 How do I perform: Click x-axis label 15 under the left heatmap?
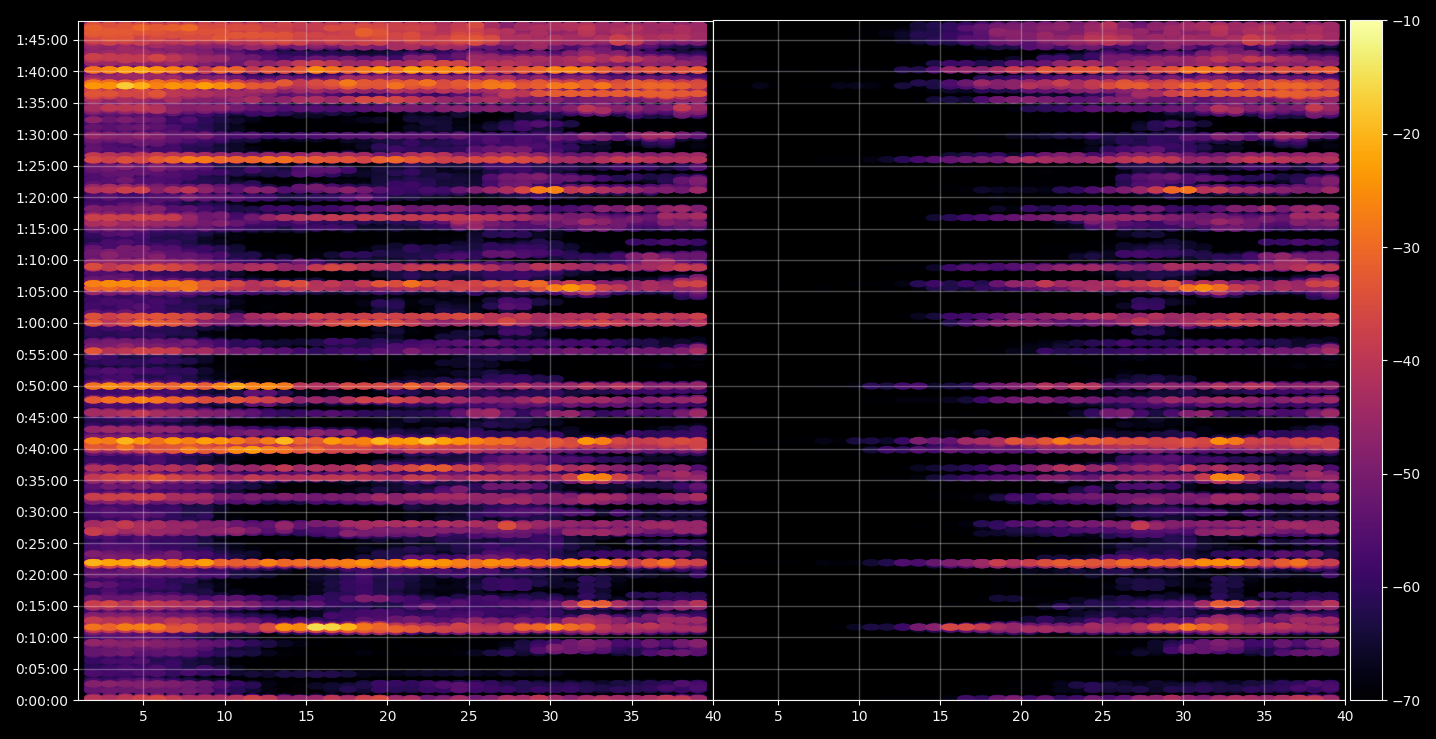click(306, 716)
